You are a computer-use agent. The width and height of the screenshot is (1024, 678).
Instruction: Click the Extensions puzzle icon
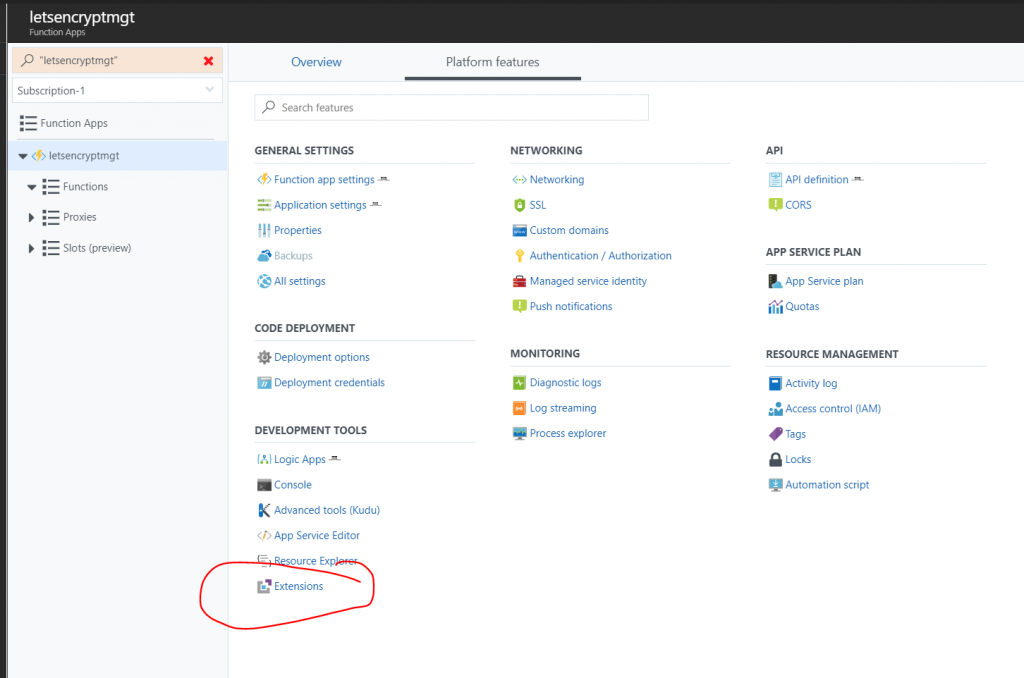point(264,586)
